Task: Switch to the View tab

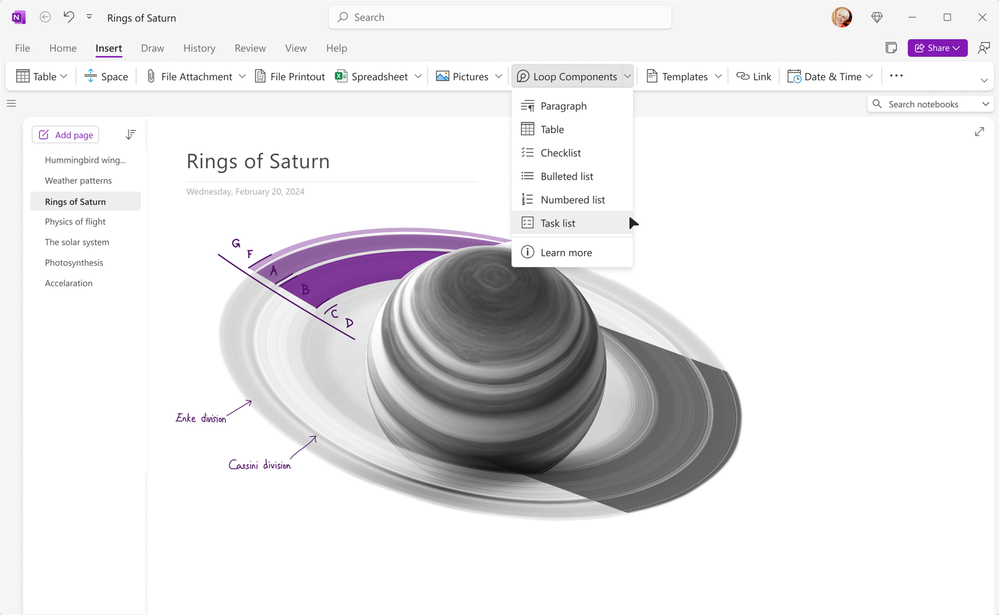Action: tap(296, 48)
